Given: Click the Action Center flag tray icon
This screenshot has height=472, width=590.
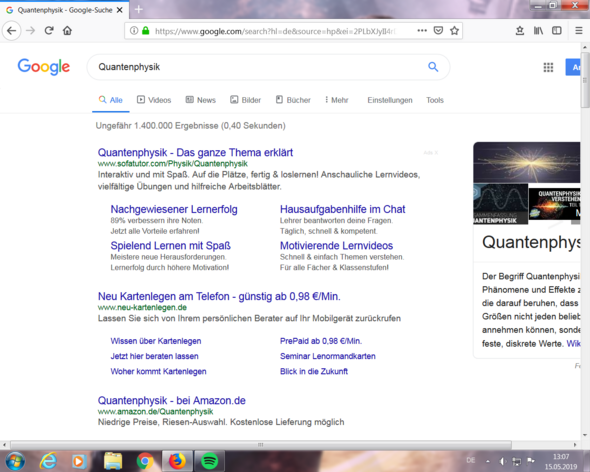Looking at the screenshot, I should pyautogui.click(x=531, y=461).
